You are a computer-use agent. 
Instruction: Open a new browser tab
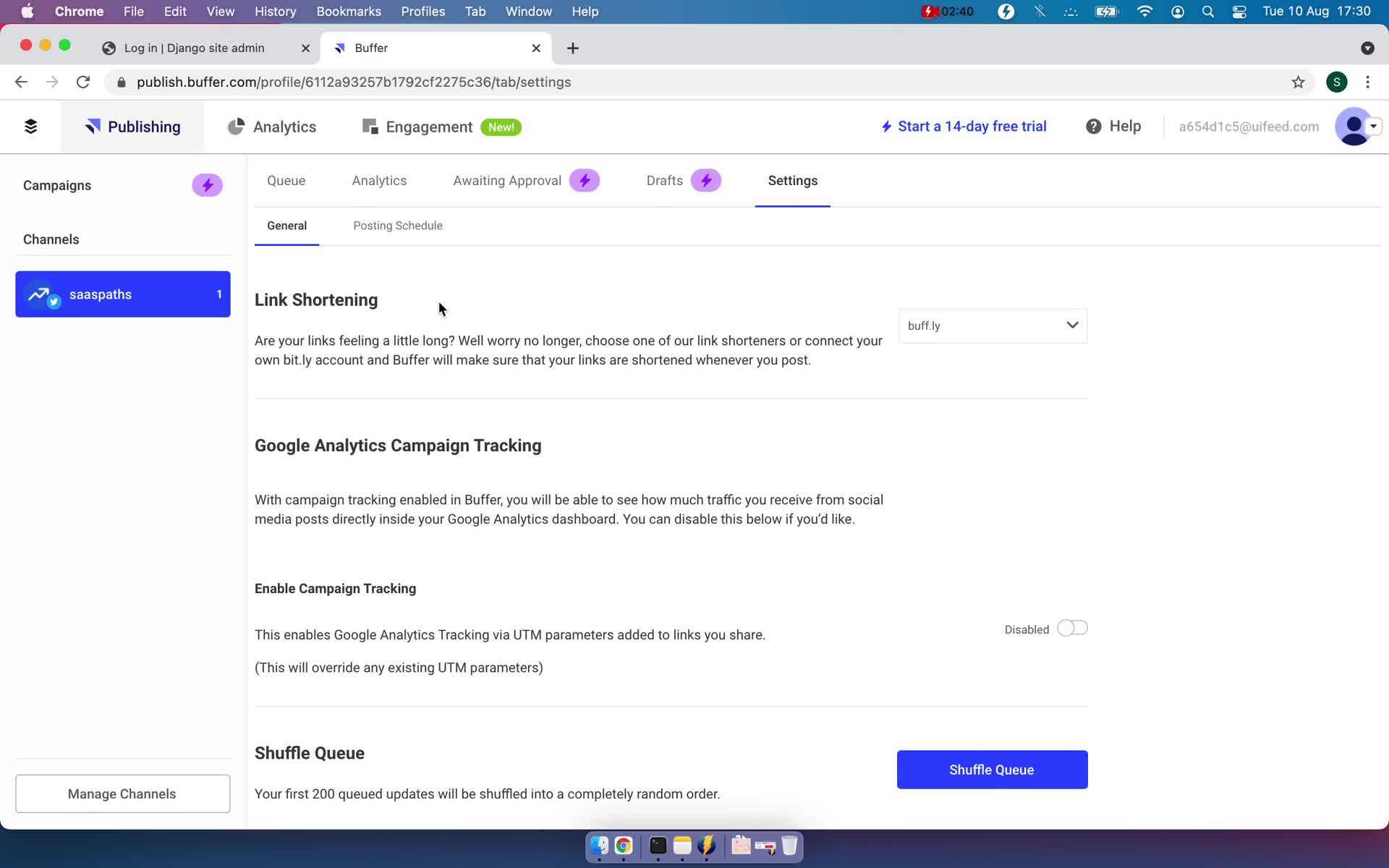(x=573, y=48)
